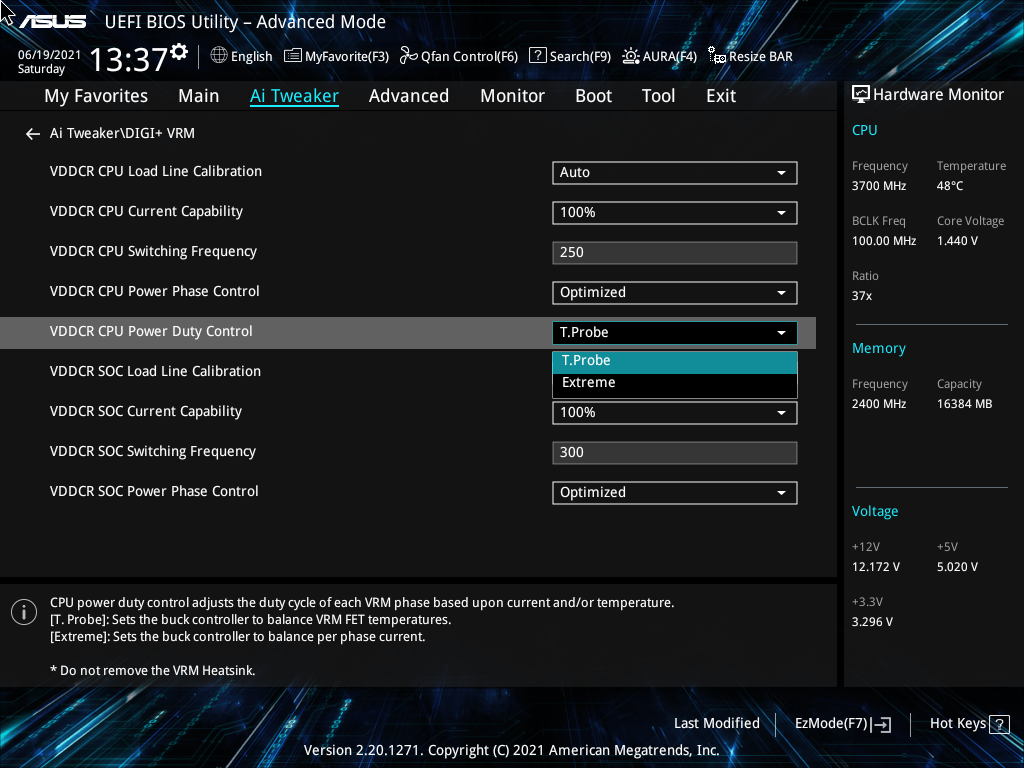Screen dimensions: 1024x768
Task: Click the back arrow to leave DIGI+ VRM
Action: 32,133
